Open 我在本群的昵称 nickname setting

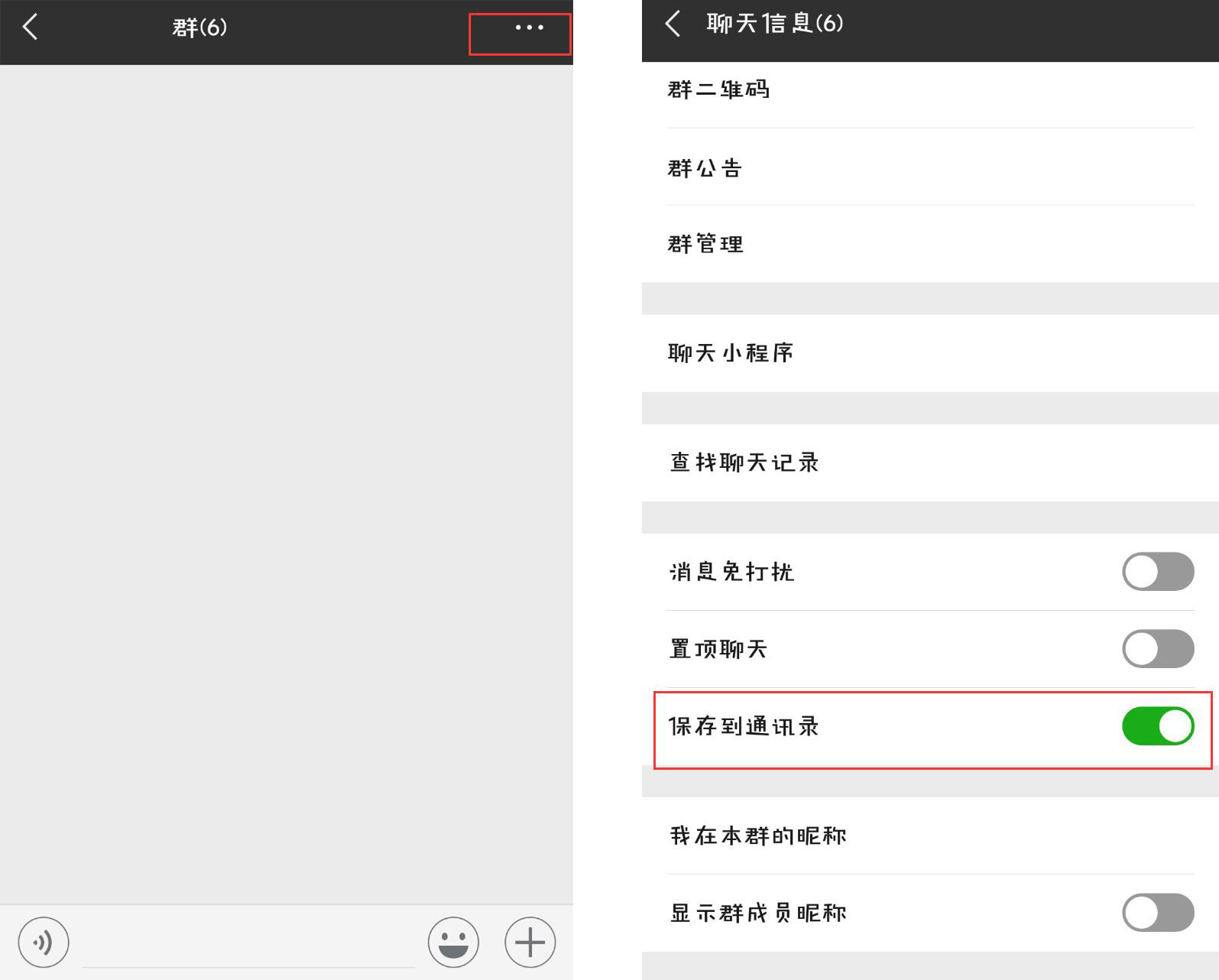pos(930,836)
